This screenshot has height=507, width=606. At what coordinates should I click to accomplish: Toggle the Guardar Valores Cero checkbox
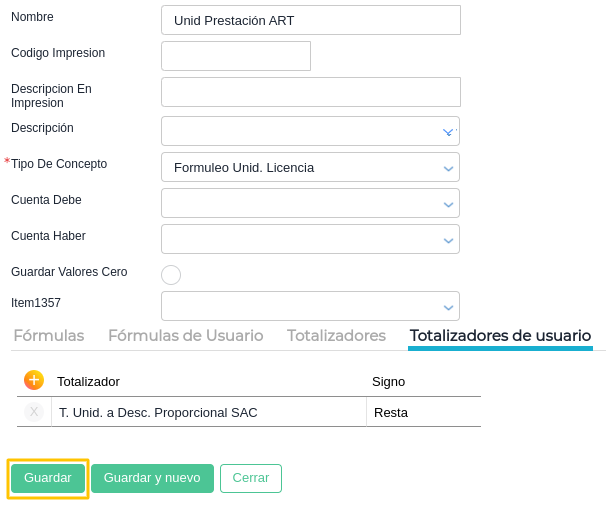point(171,274)
